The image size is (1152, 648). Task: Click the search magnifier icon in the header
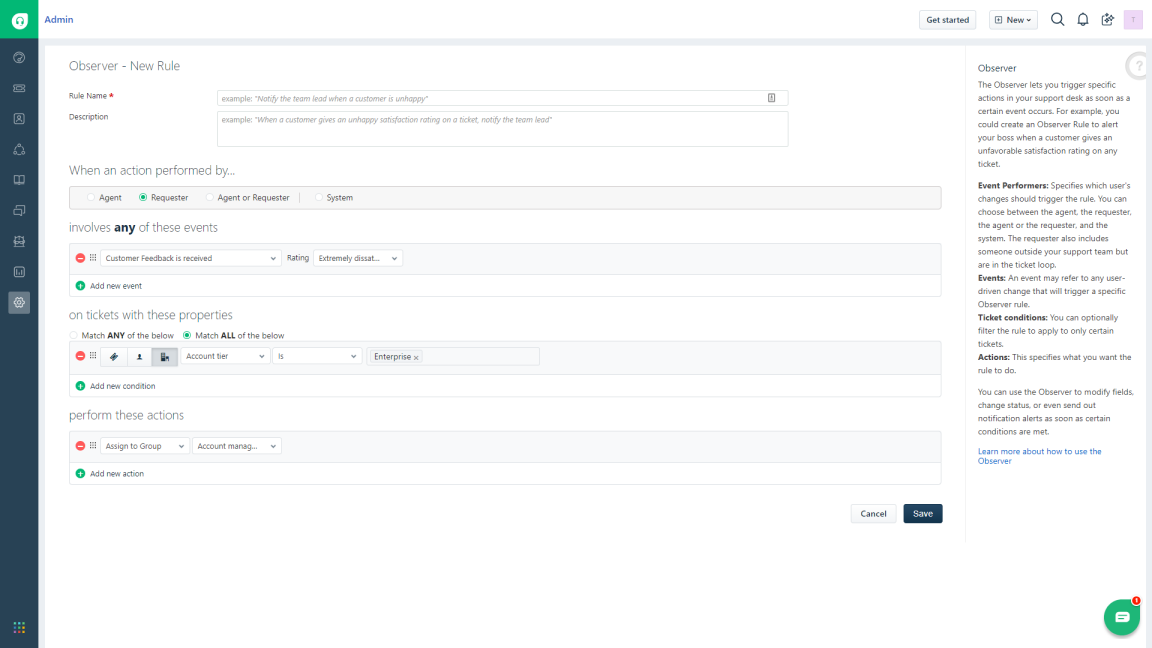(1057, 19)
